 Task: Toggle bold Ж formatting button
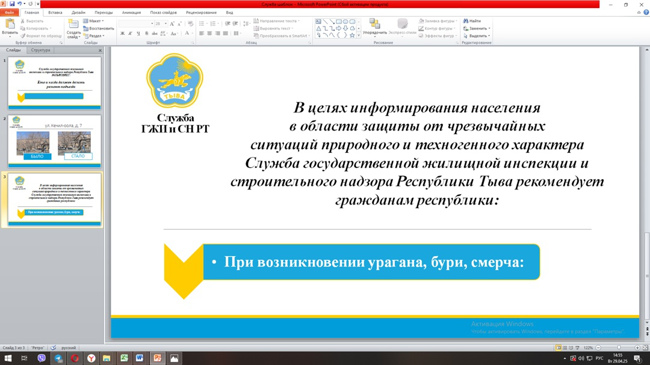(x=122, y=33)
